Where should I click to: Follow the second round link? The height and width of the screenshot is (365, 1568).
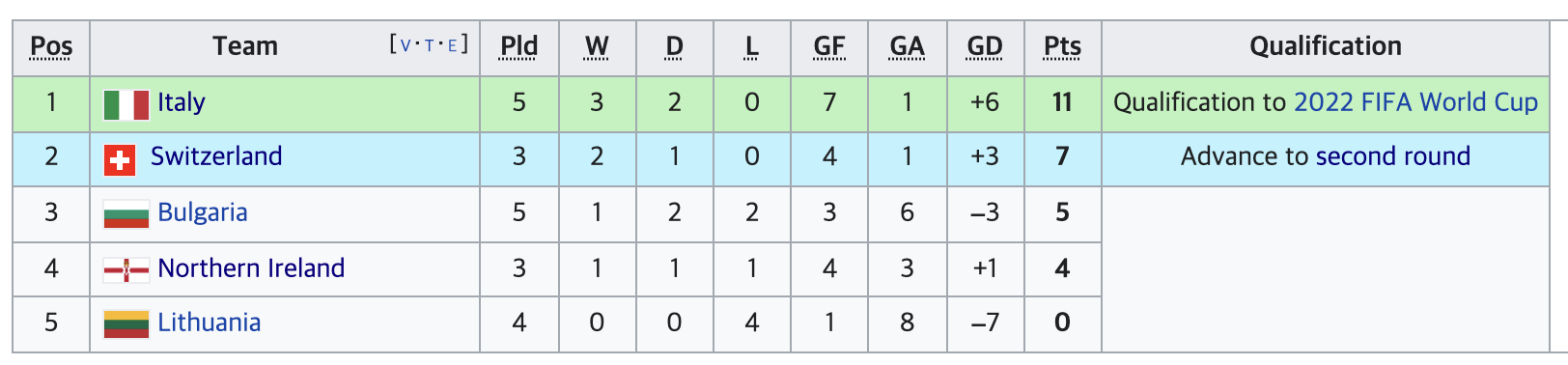pyautogui.click(x=1393, y=156)
